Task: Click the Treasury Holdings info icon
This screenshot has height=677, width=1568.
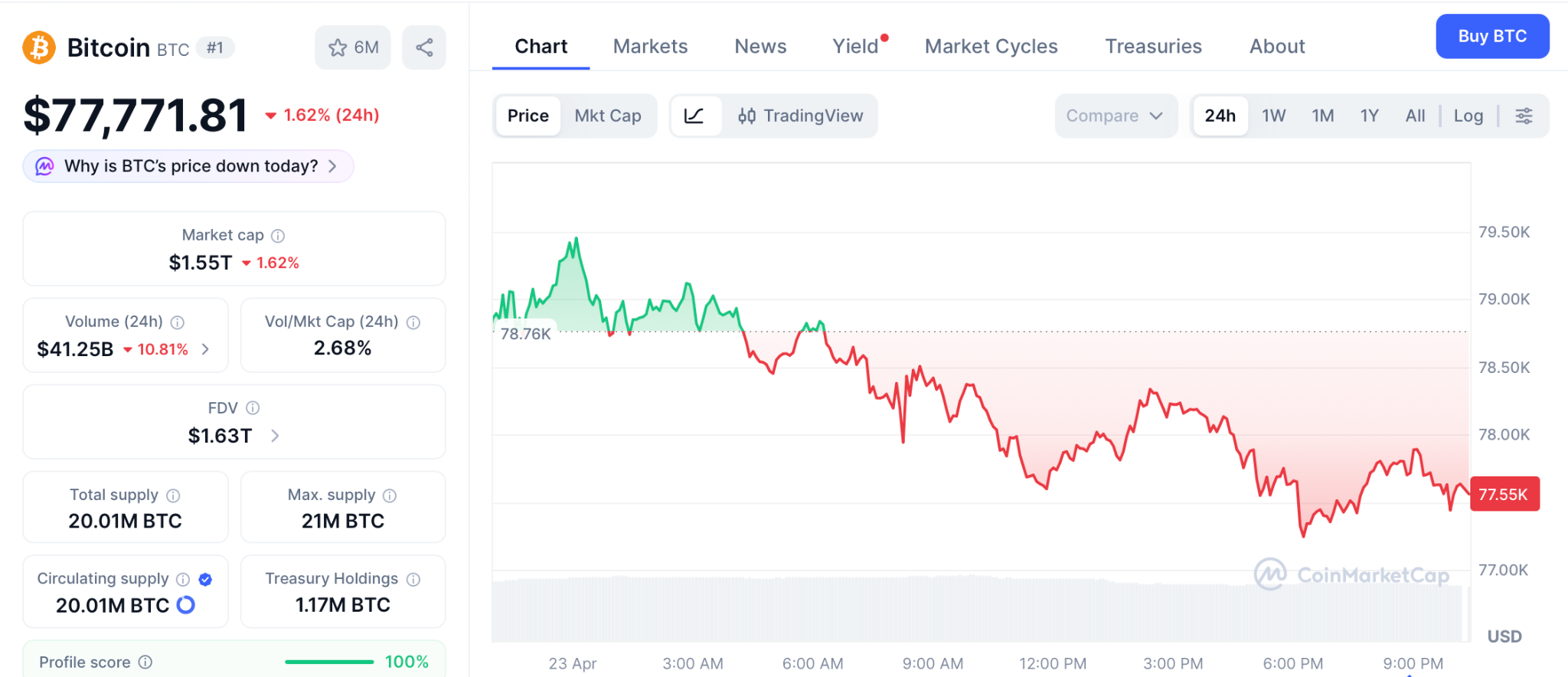Action: point(413,579)
